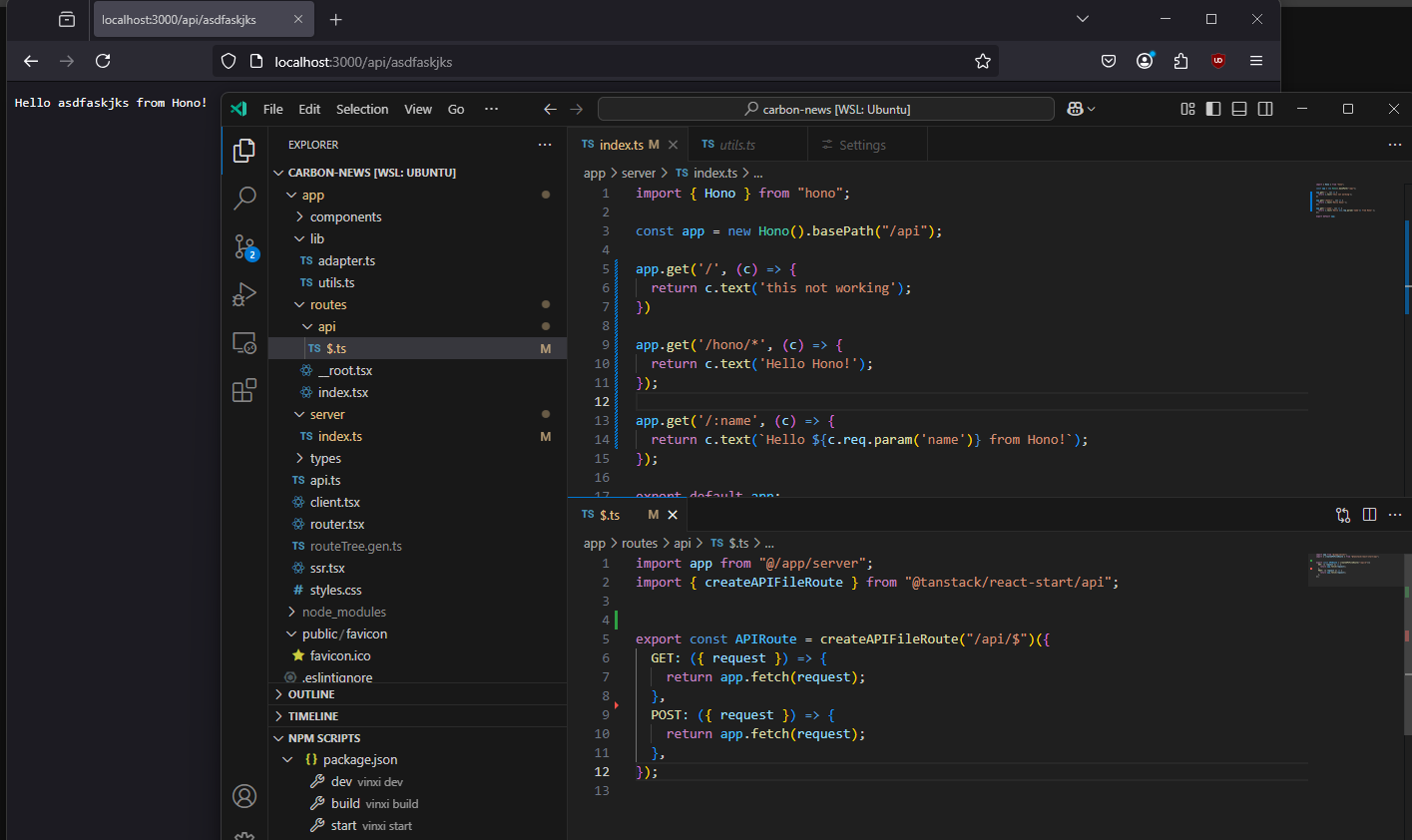
Task: Toggle the bottom panel visibility
Action: click(x=1239, y=109)
